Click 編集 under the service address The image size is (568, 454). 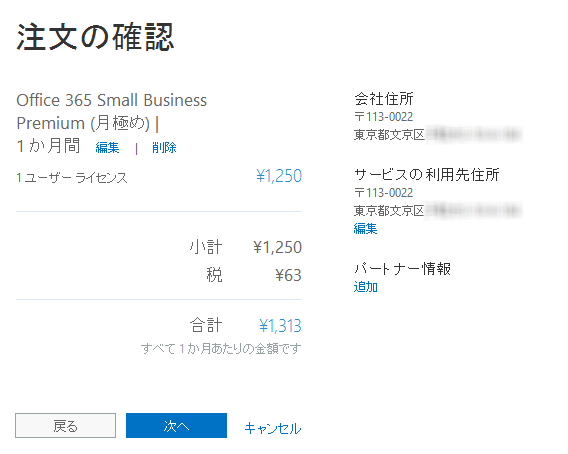click(x=365, y=229)
